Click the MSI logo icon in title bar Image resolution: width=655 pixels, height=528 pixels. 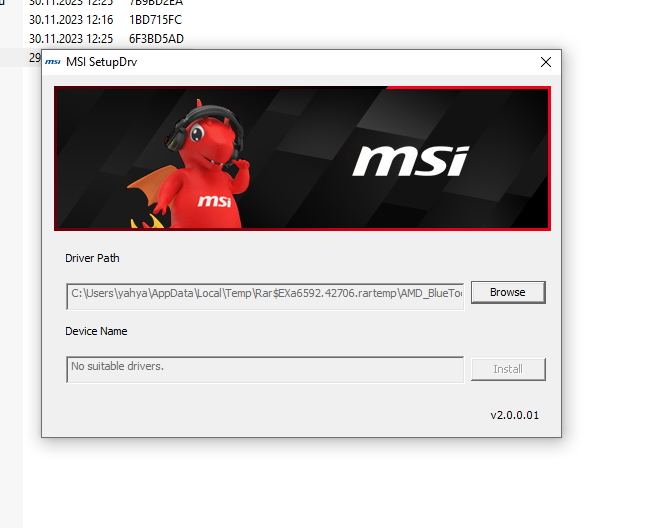53,62
